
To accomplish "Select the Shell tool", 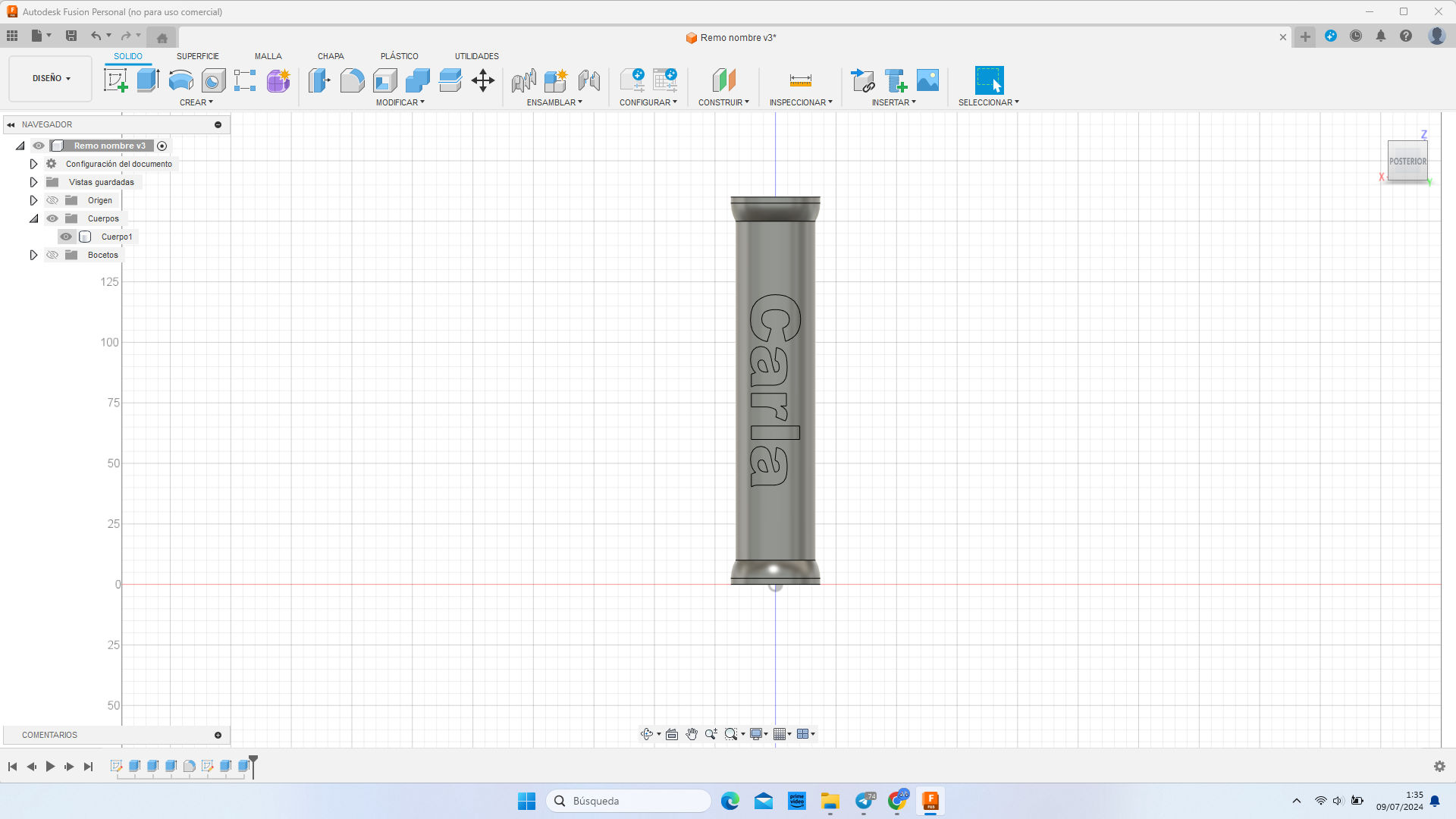I will click(385, 80).
